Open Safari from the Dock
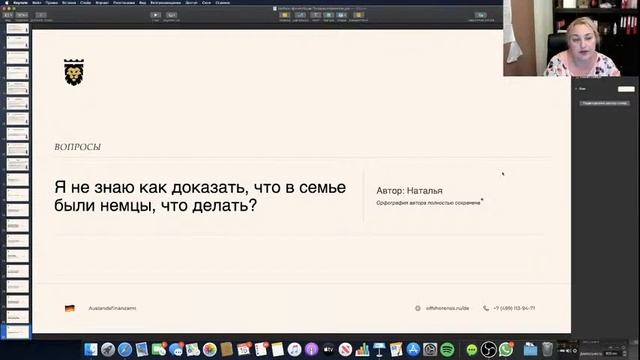 pos(125,350)
